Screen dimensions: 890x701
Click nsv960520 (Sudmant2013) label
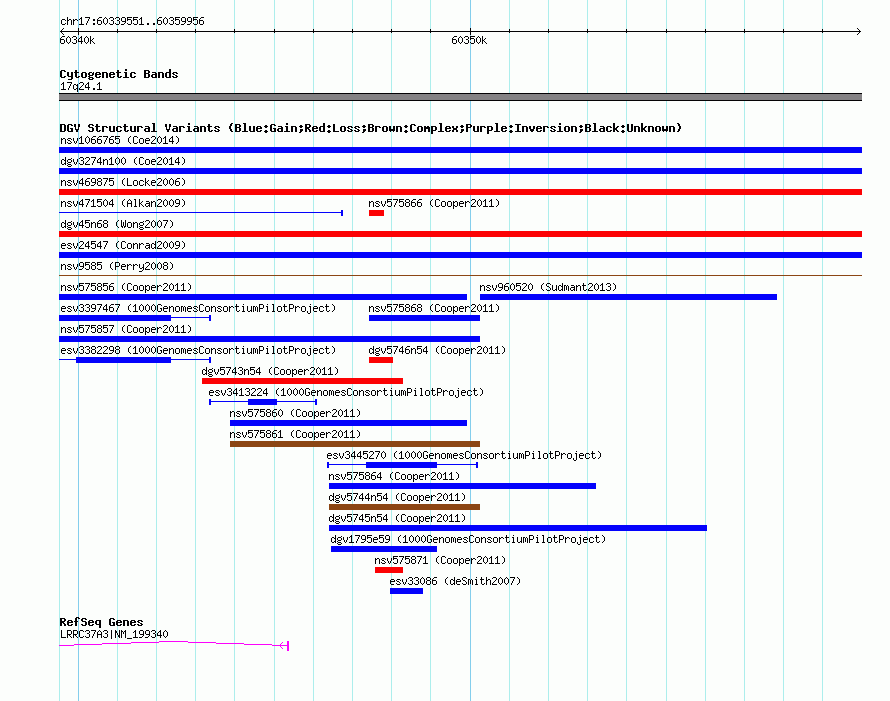point(548,287)
